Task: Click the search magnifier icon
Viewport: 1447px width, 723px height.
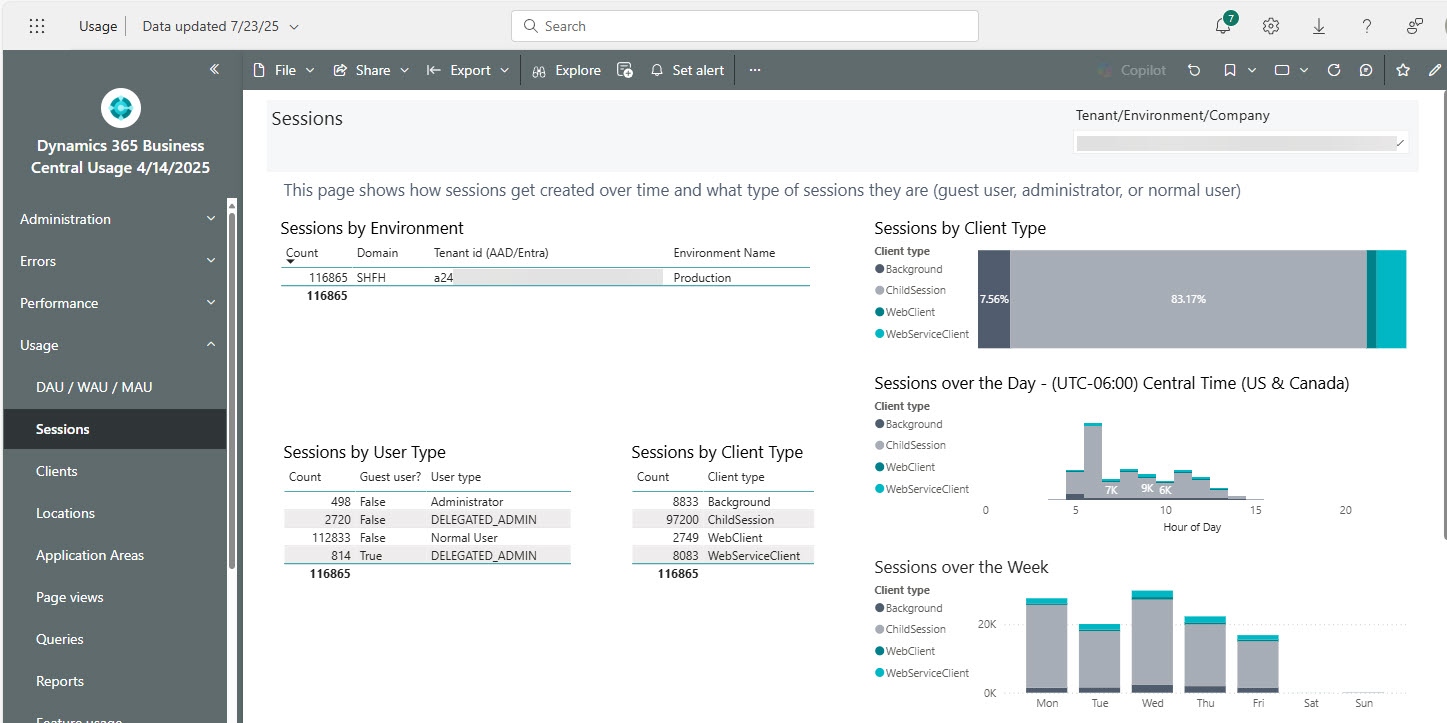Action: tap(531, 26)
